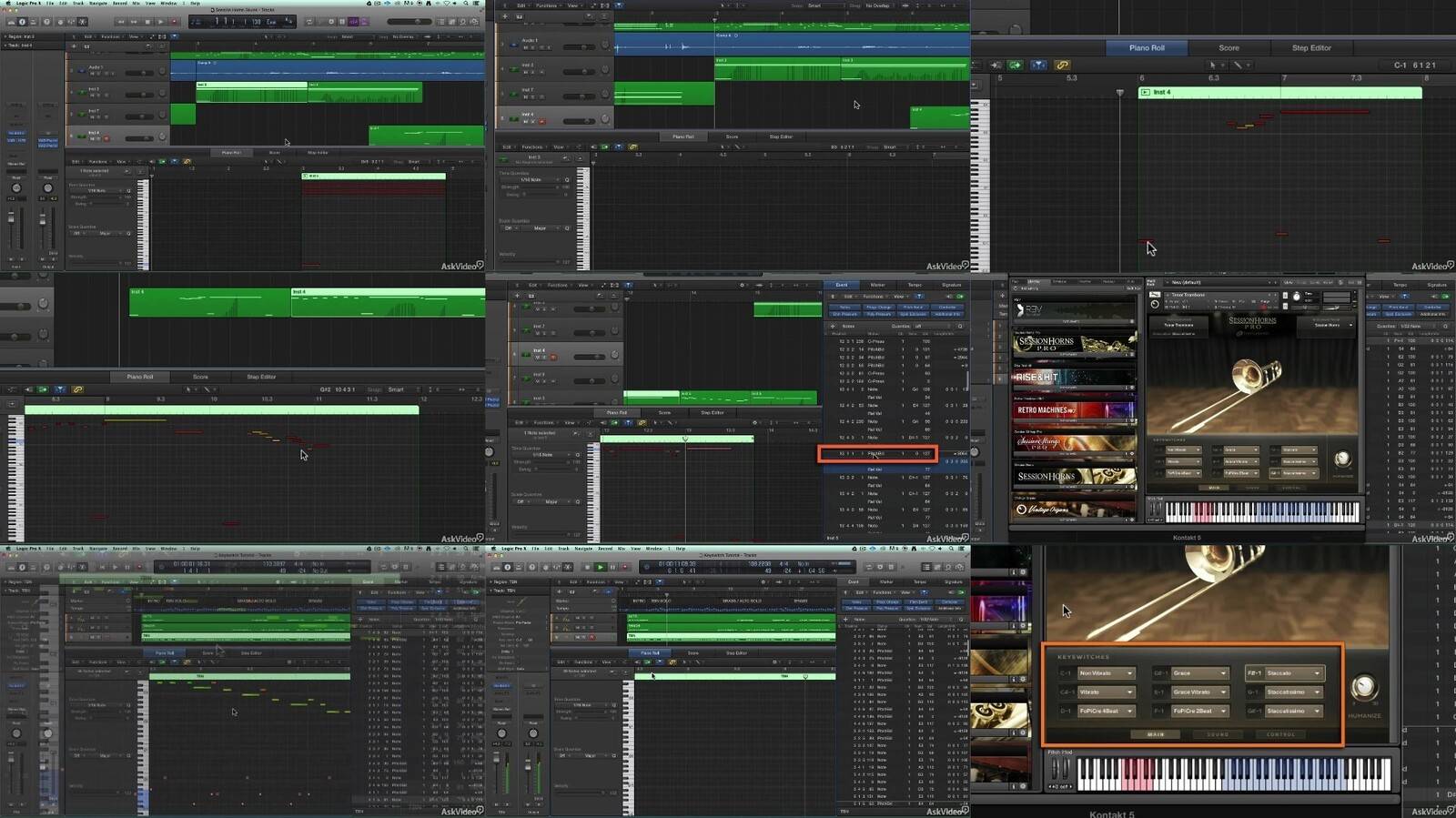1456x818 pixels.
Task: Open Step Editor tab in top-right frame
Action: point(1311,47)
